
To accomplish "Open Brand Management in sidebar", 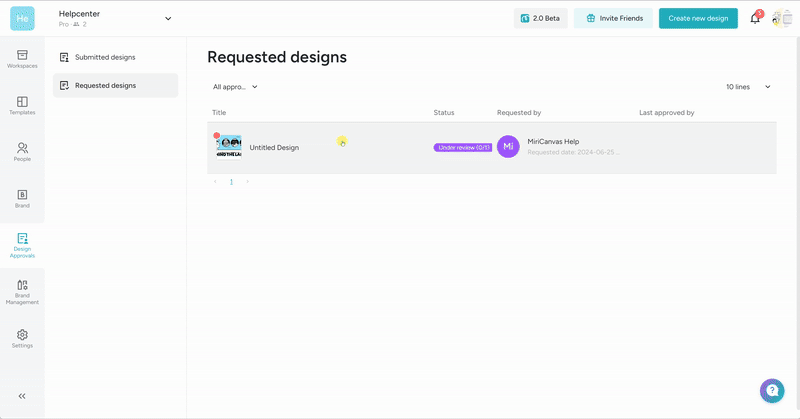I will (x=22, y=292).
